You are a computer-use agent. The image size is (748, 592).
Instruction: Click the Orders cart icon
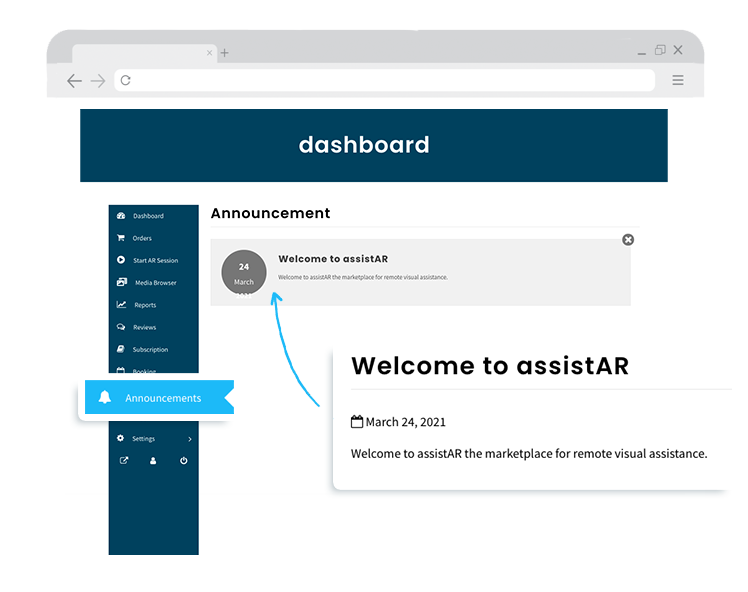point(121,238)
